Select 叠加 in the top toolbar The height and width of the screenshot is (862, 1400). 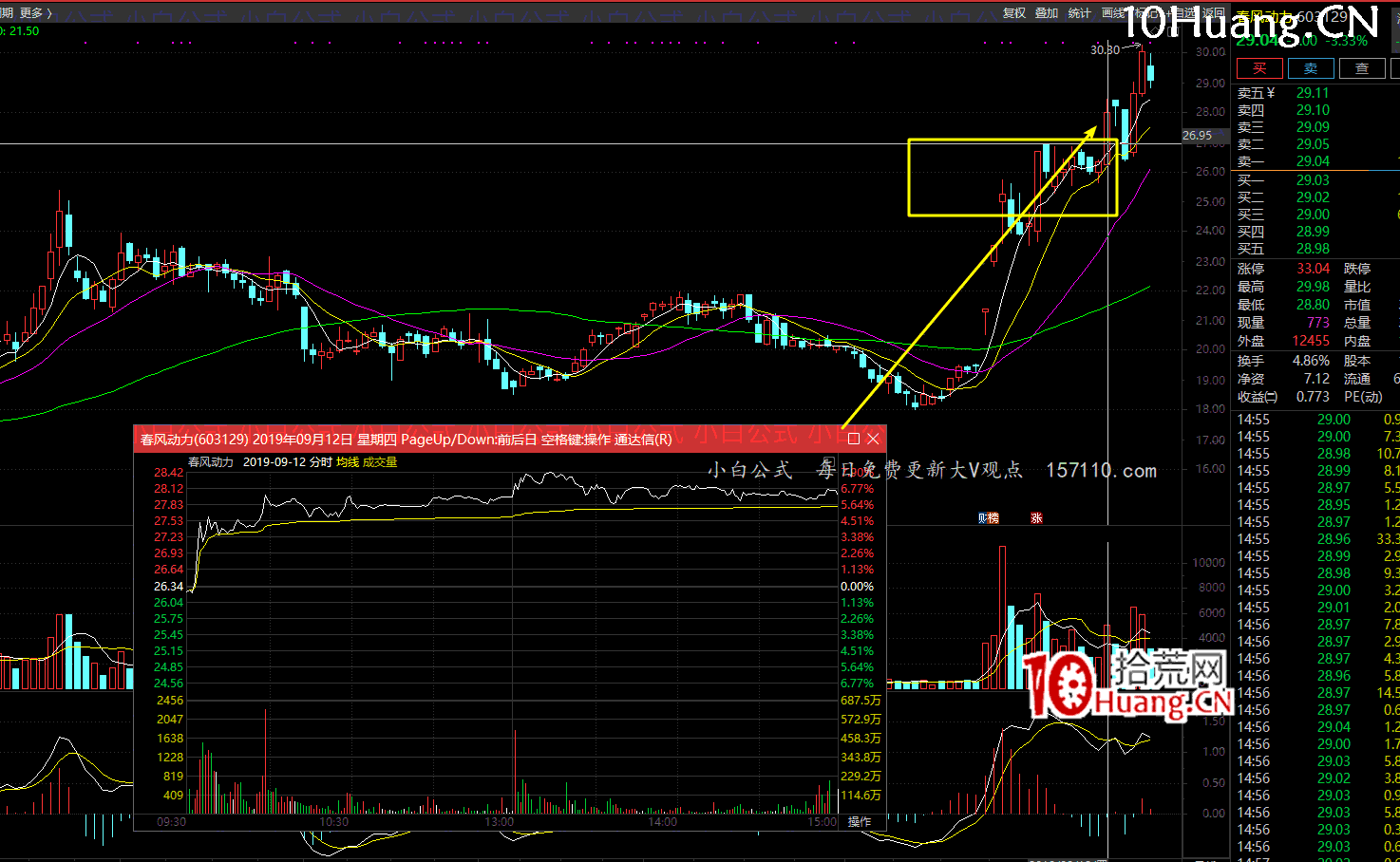pos(1047,13)
